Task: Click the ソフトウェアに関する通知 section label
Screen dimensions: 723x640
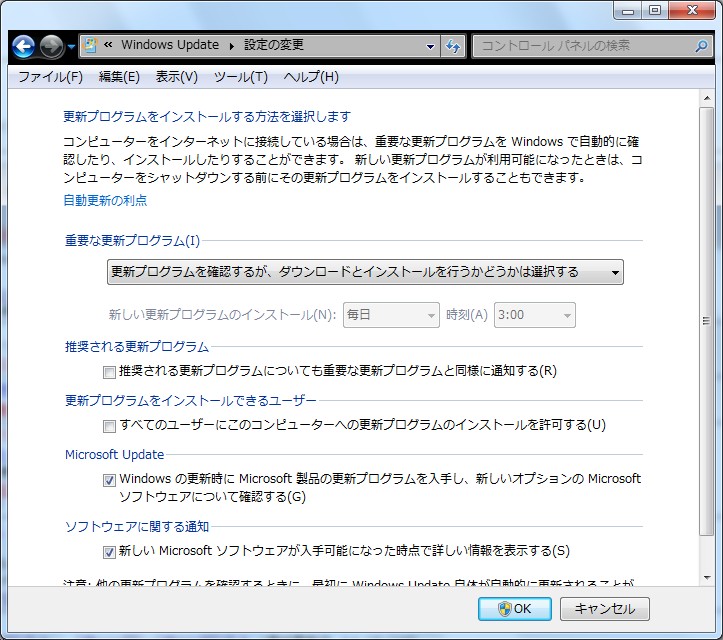Action: click(137, 527)
